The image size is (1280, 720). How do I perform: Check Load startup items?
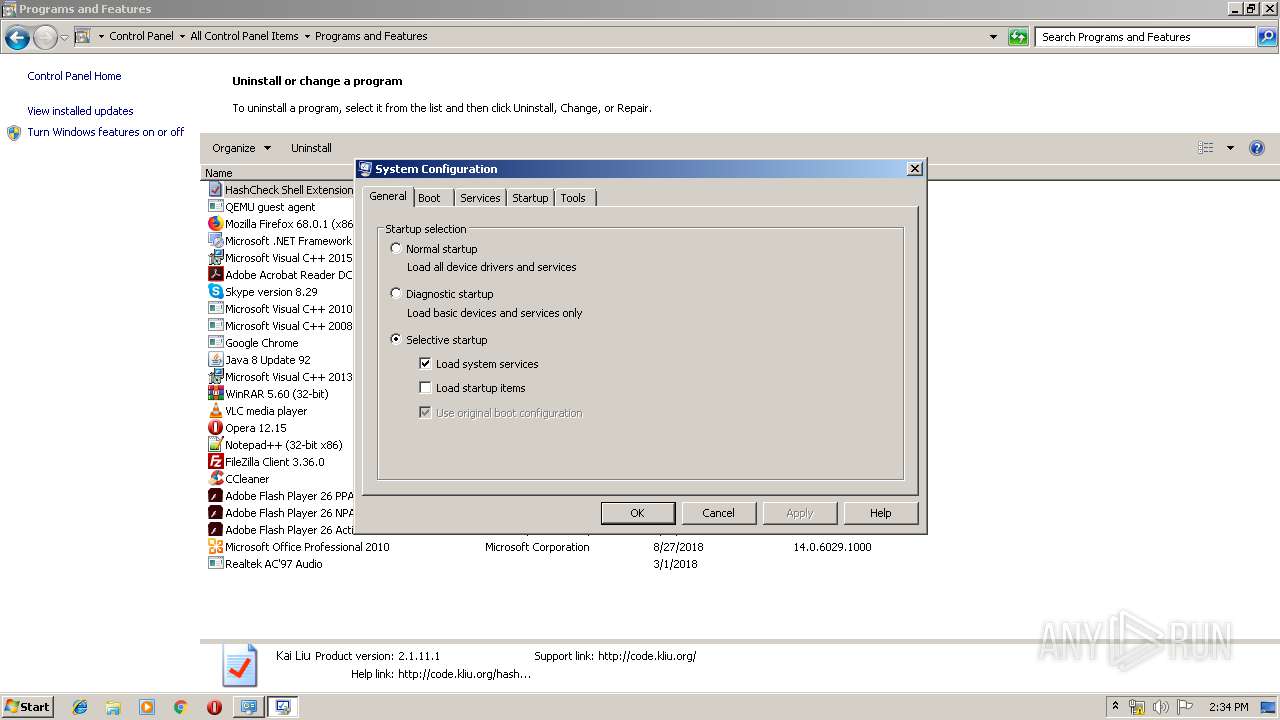point(425,388)
